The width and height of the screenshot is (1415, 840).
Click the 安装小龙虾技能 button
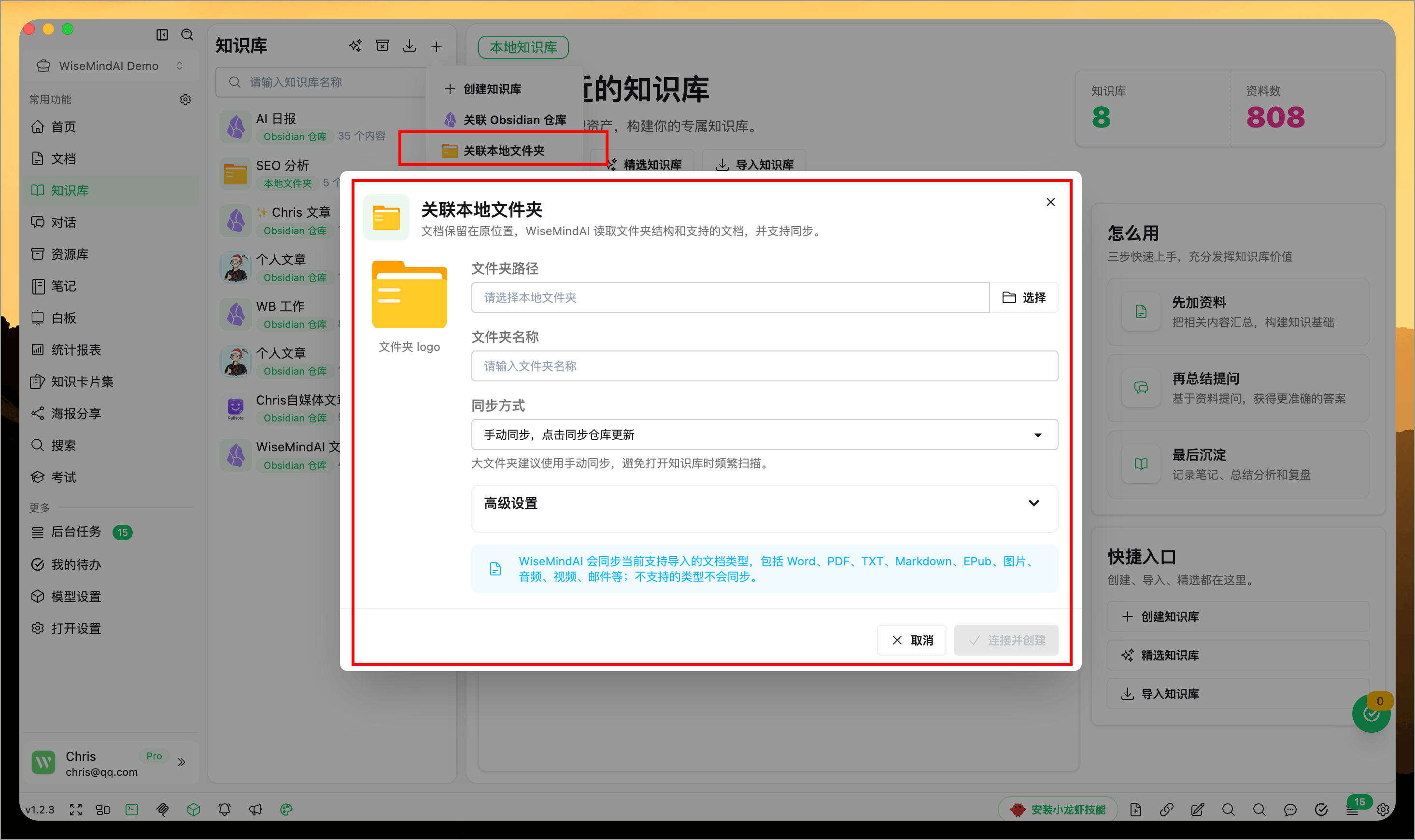pyautogui.click(x=1058, y=810)
